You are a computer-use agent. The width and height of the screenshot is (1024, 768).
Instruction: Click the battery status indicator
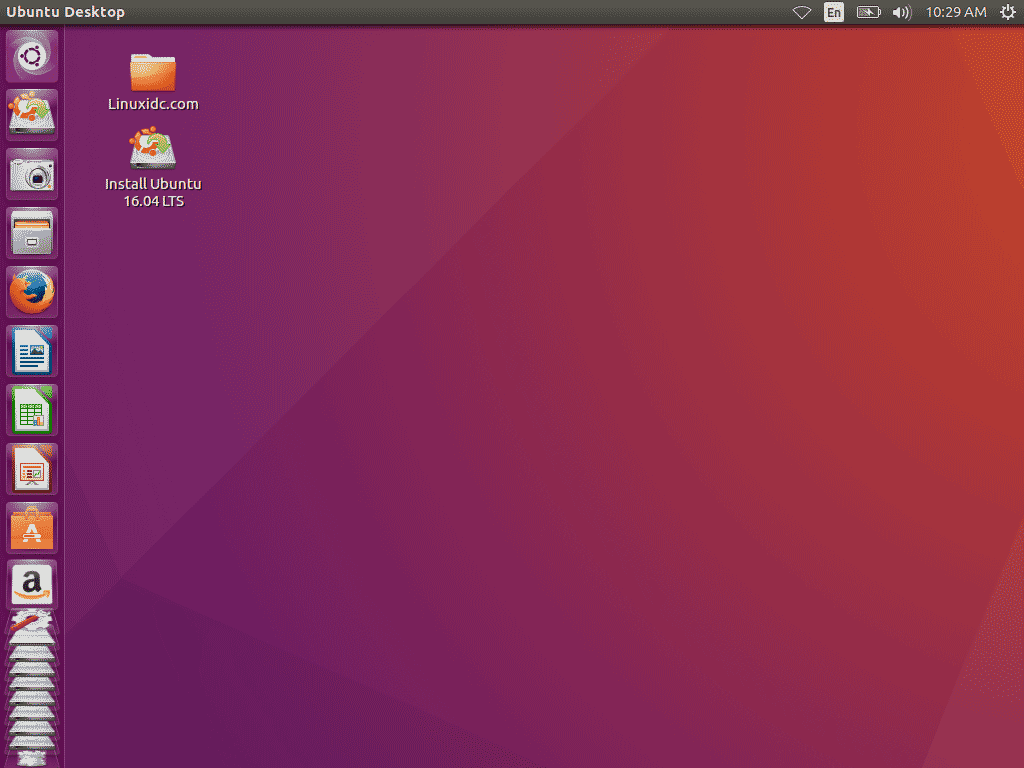click(868, 12)
